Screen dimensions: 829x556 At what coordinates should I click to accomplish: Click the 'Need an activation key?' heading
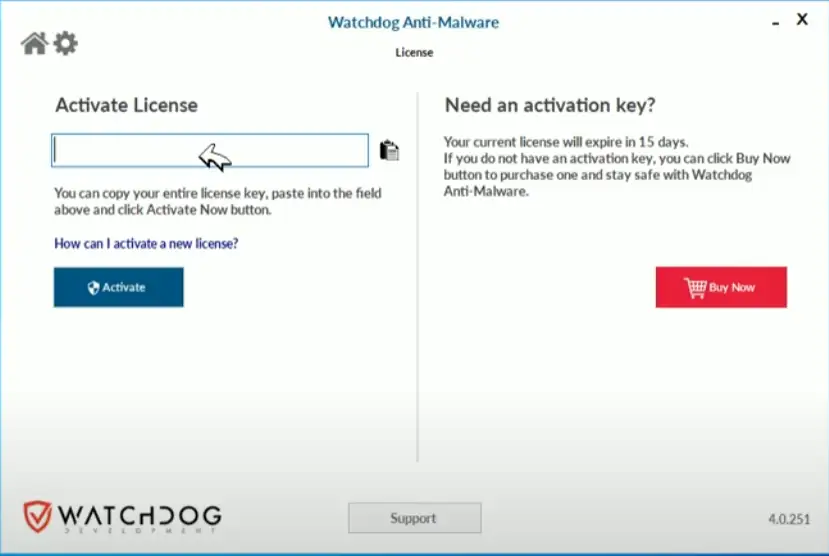pos(549,105)
